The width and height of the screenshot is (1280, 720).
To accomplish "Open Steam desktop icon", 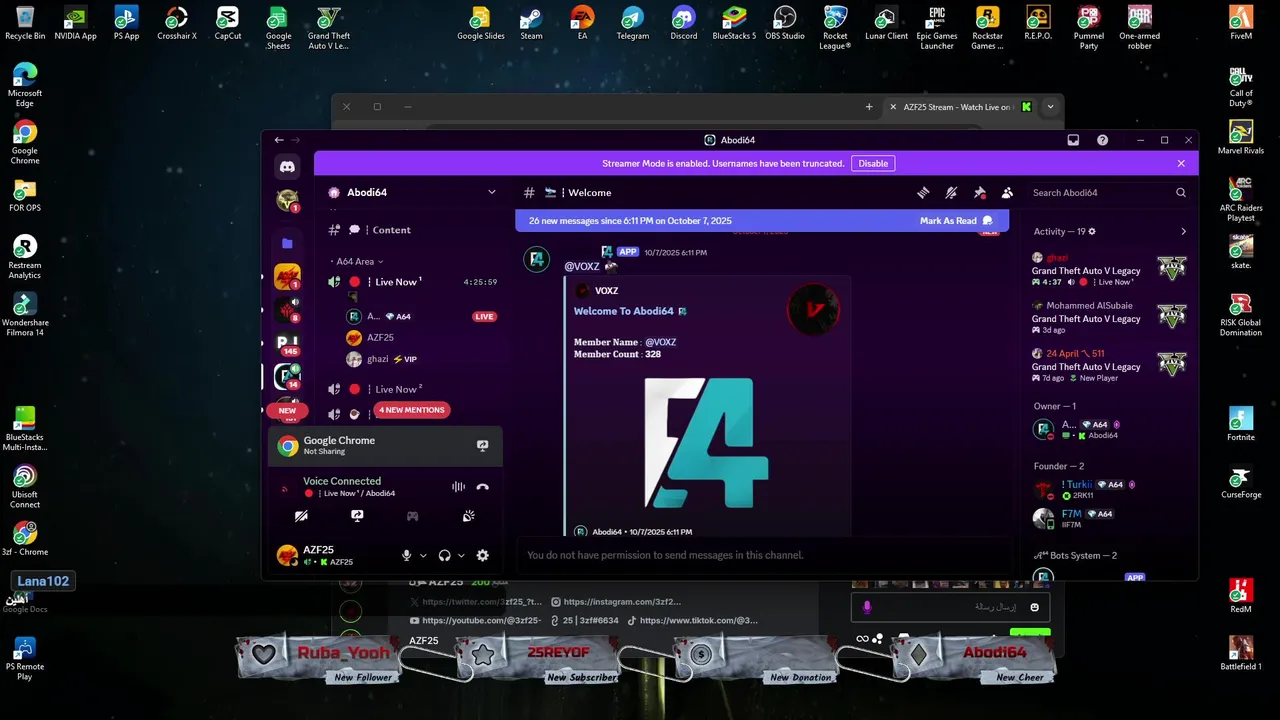I will pos(531,23).
